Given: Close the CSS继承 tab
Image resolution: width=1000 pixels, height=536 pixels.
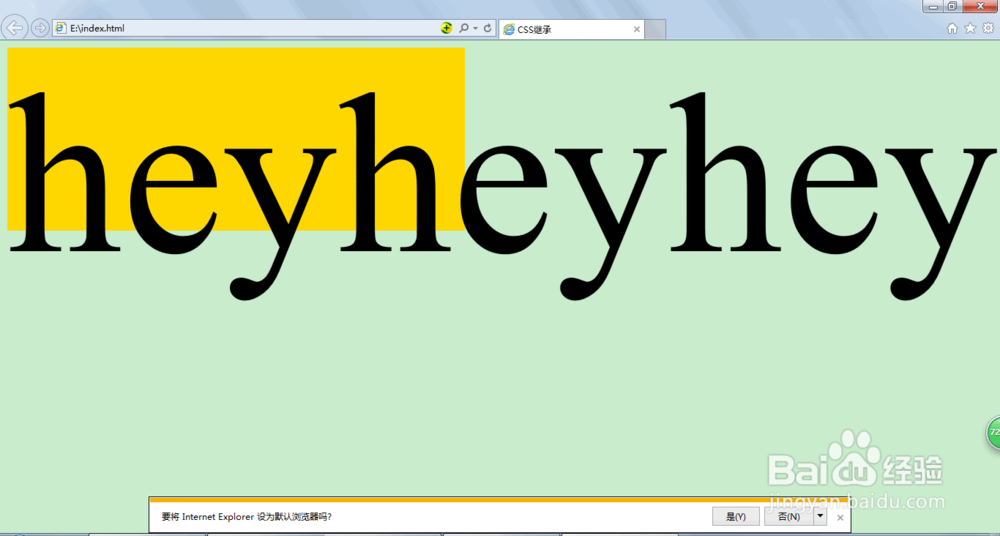Looking at the screenshot, I should tap(636, 29).
